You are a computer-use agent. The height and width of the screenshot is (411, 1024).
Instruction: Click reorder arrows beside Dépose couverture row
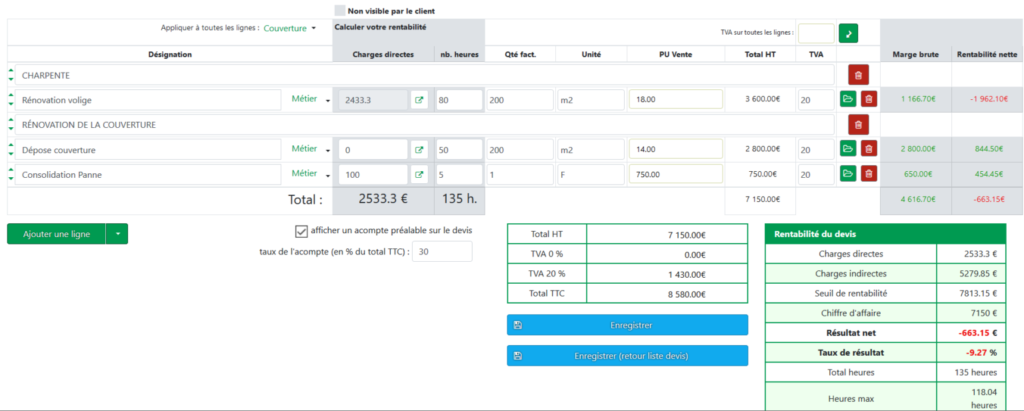[11, 149]
